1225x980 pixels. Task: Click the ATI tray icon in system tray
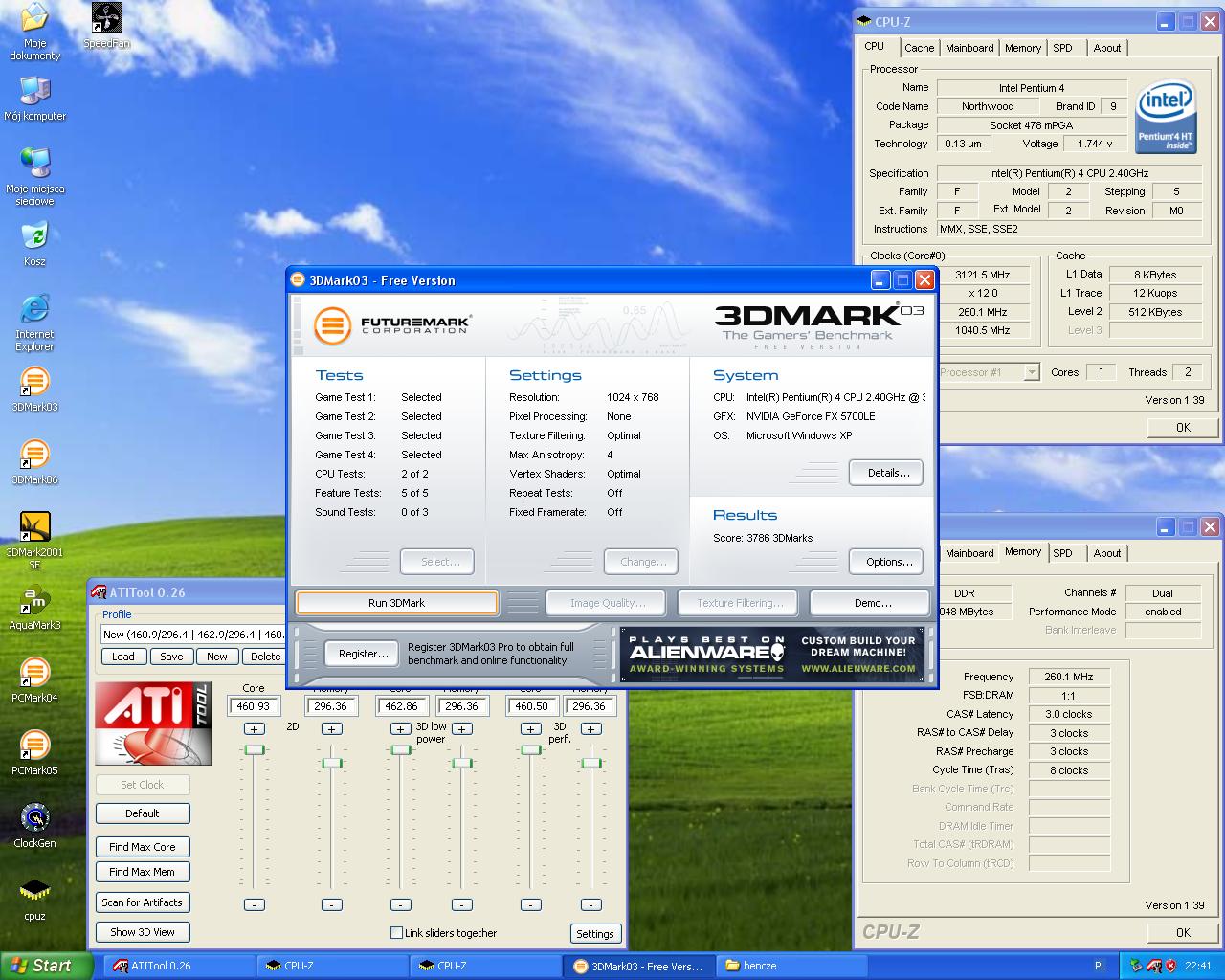coord(1153,966)
